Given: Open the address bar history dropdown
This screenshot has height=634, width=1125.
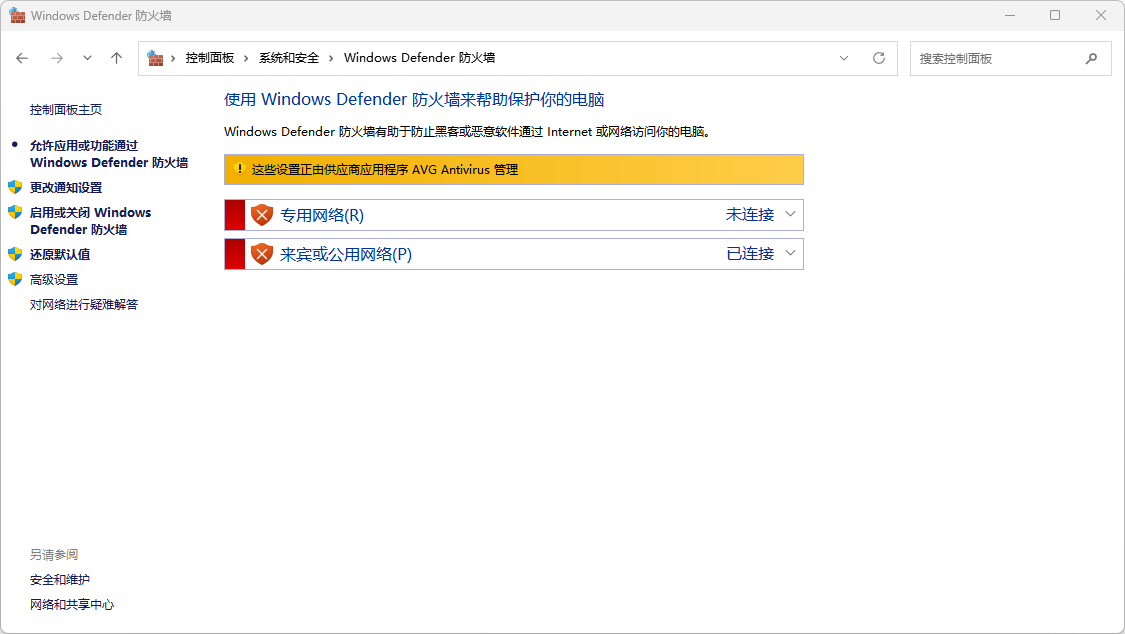Looking at the screenshot, I should click(844, 58).
